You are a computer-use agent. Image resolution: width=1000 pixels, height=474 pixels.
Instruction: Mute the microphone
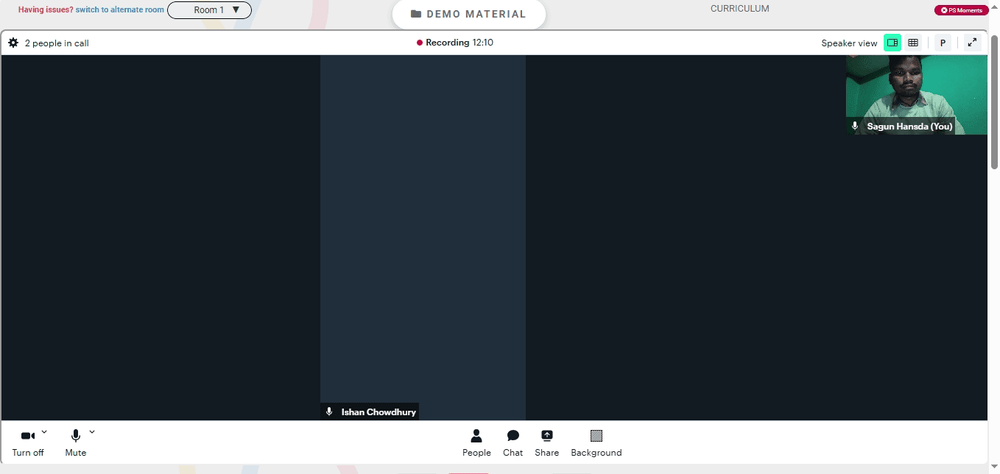75,443
